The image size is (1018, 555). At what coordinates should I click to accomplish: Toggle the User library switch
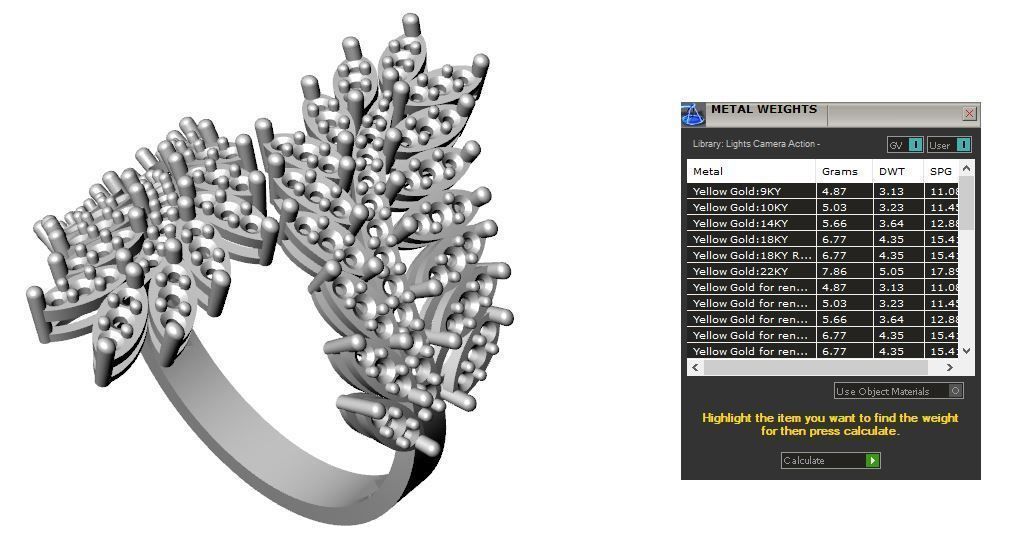pos(949,145)
